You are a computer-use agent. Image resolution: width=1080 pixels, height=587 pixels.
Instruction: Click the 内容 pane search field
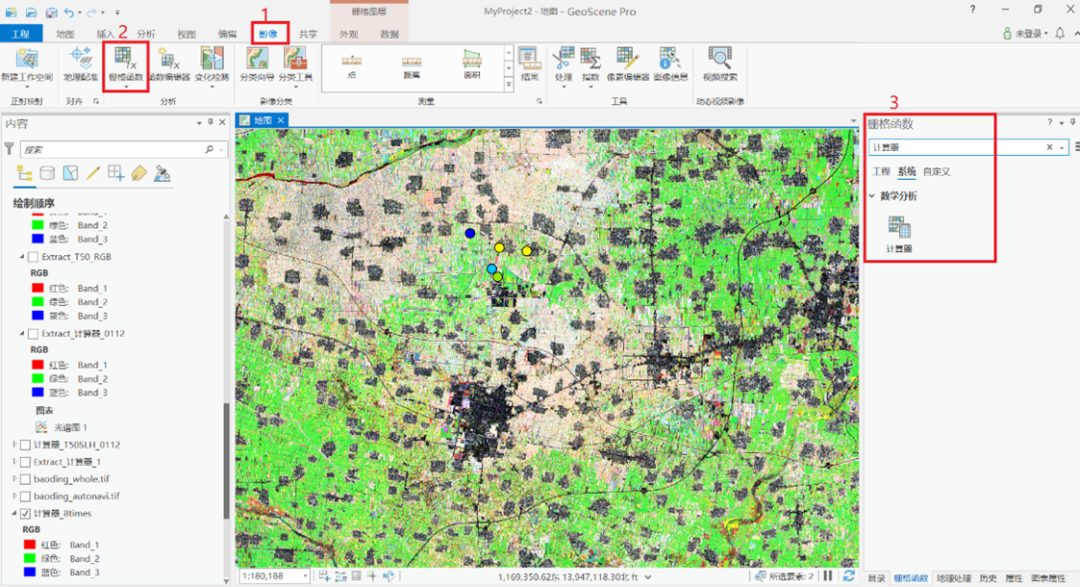(116, 149)
